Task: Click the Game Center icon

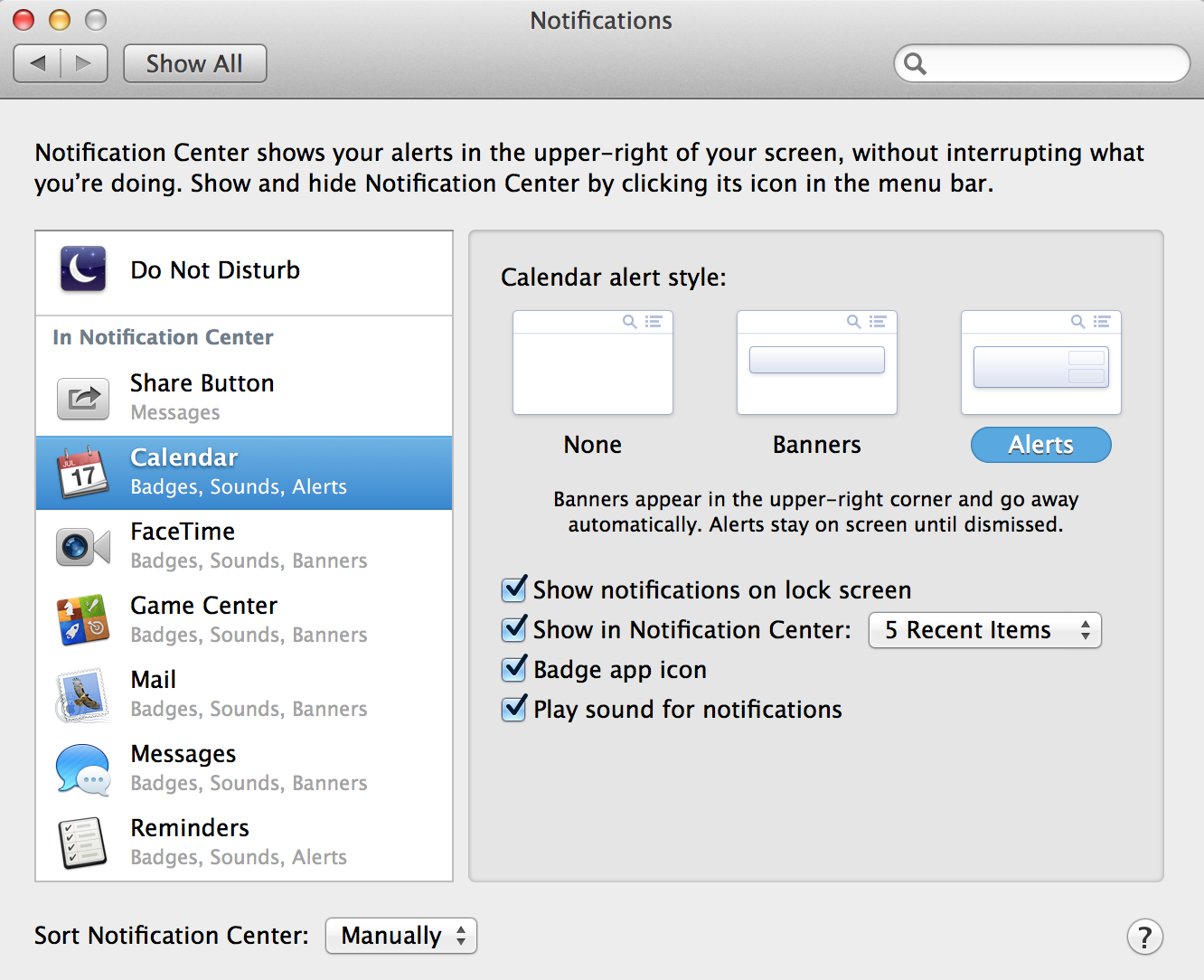Action: click(83, 620)
